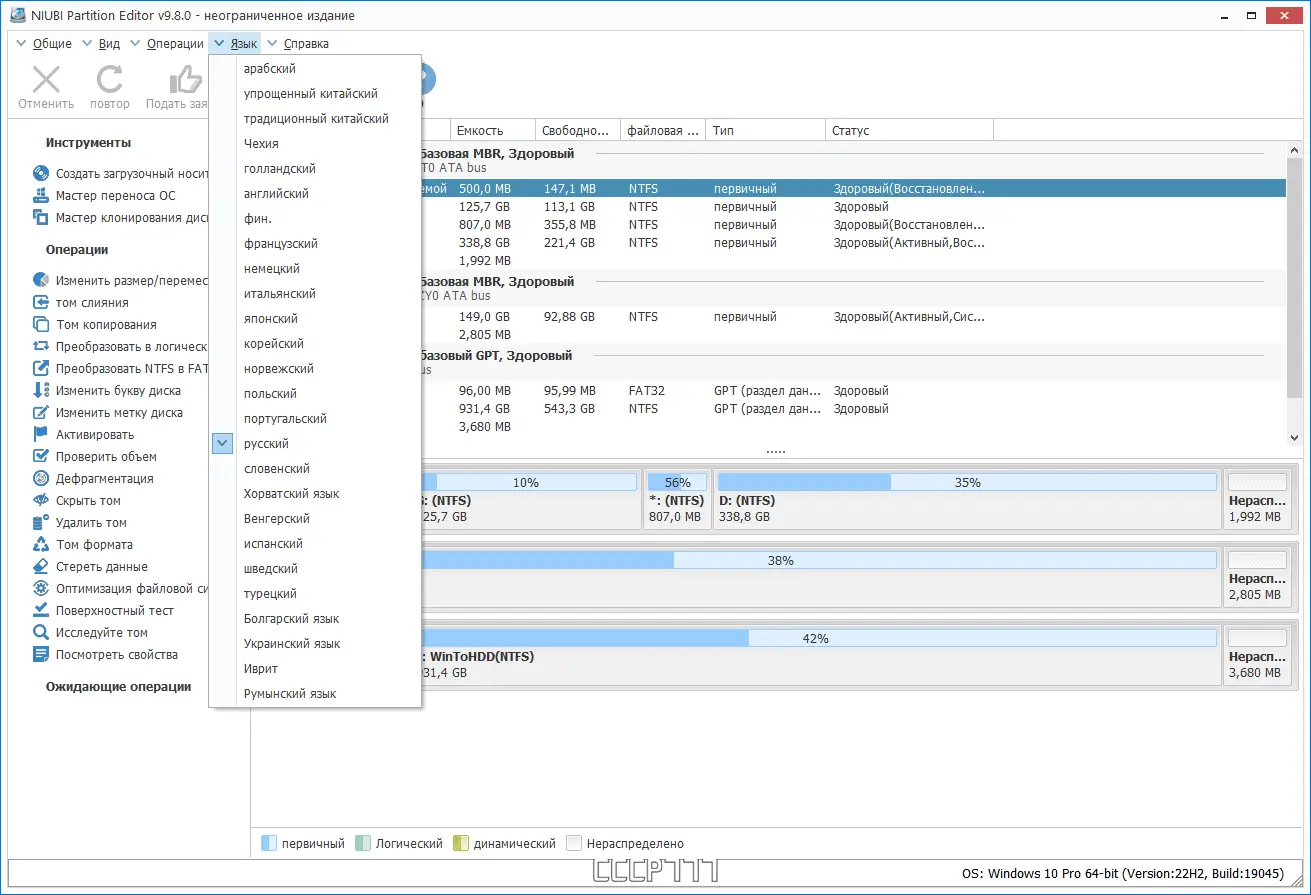The image size is (1311, 895).
Task: Choose German (немецкий) language option
Action: click(271, 269)
